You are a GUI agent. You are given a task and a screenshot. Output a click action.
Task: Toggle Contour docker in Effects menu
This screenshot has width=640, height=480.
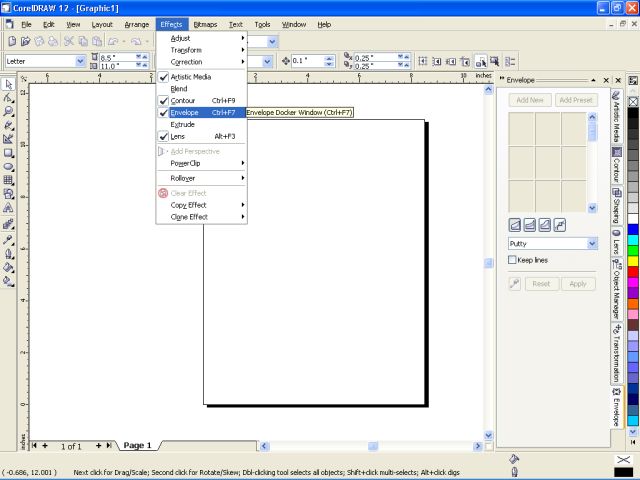pos(202,100)
